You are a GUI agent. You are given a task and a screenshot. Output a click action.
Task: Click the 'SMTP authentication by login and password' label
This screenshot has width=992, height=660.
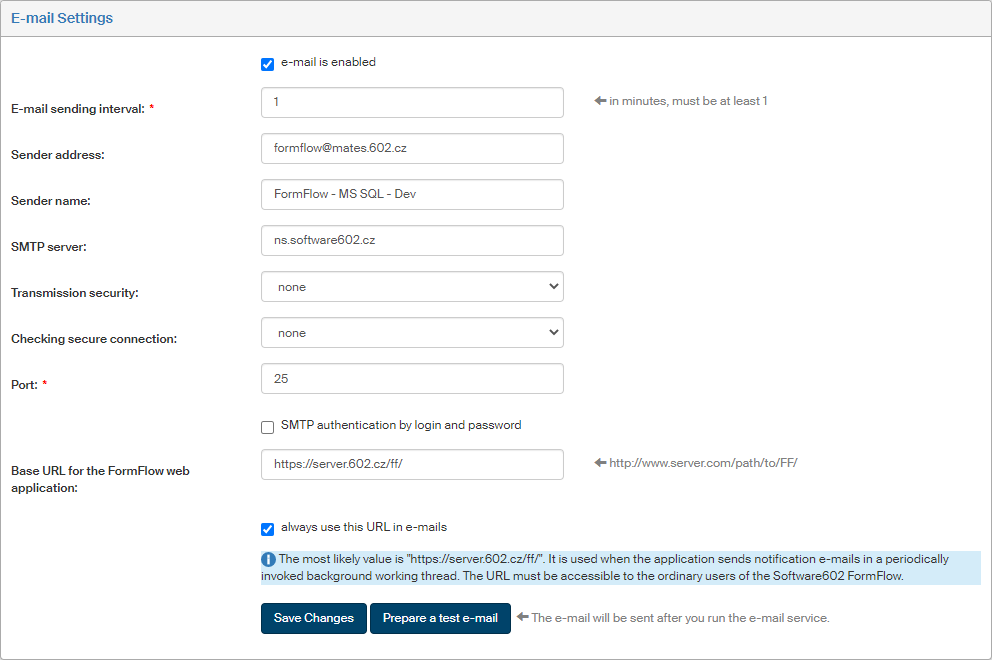(x=401, y=425)
